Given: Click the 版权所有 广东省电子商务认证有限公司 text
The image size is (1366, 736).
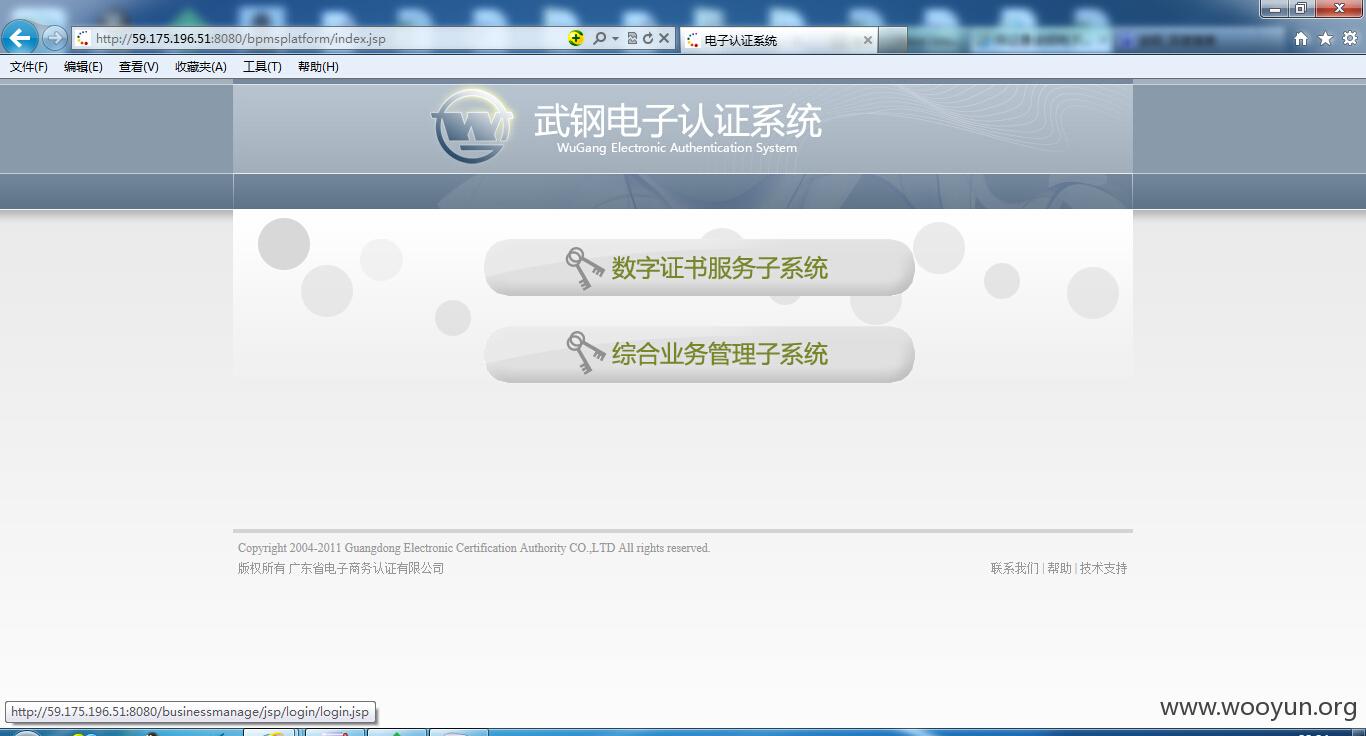Looking at the screenshot, I should [x=341, y=568].
